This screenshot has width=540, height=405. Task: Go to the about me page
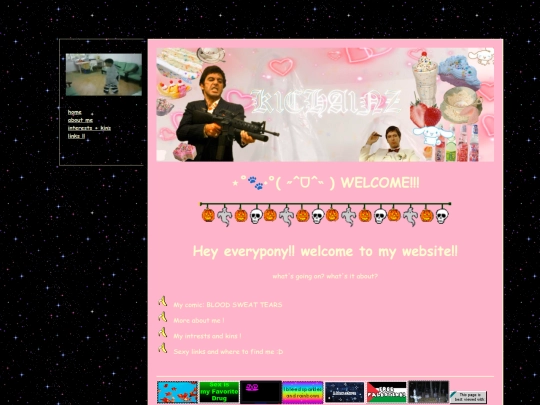80,120
